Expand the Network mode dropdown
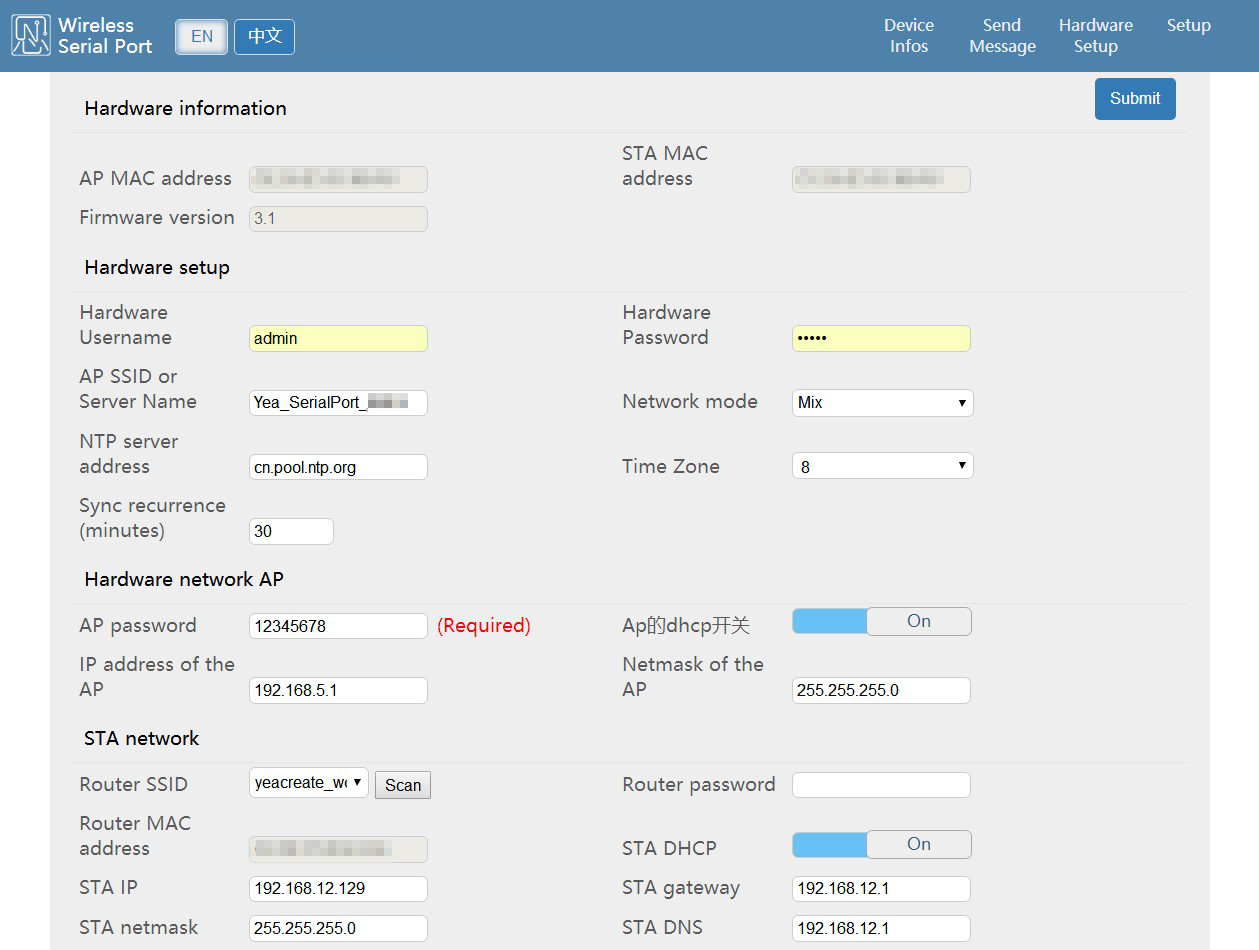The image size is (1259, 950). [882, 403]
